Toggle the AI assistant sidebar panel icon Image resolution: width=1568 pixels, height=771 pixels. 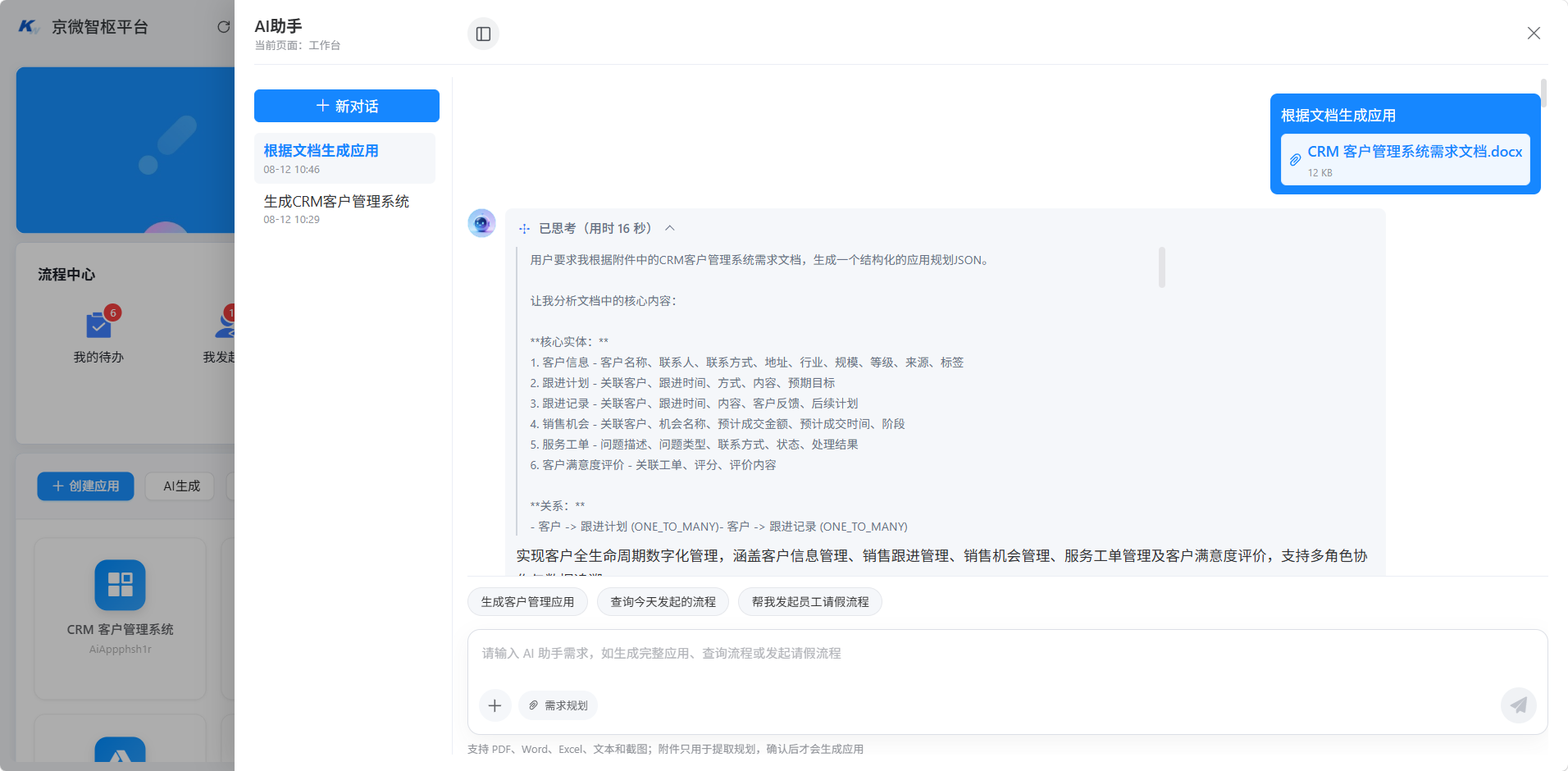483,34
